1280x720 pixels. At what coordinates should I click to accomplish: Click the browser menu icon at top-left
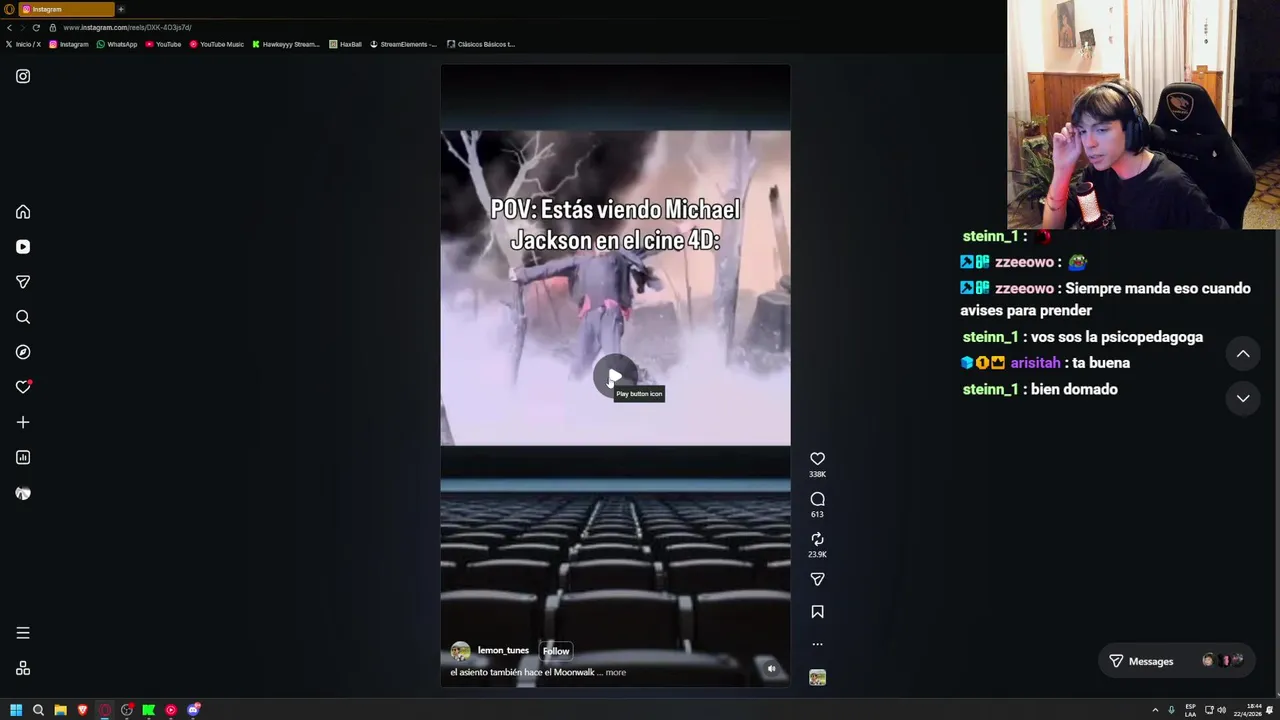point(9,9)
